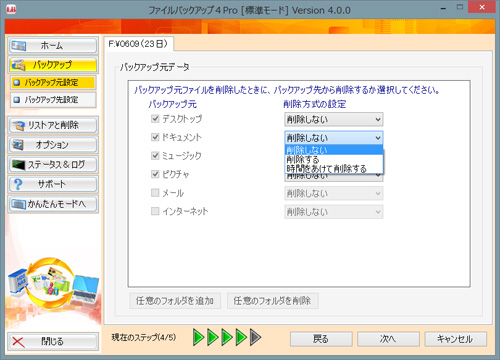The height and width of the screenshot is (360, 500).
Task: Click the monitor icon beside ステータス＆ログ
Action: coord(18,164)
